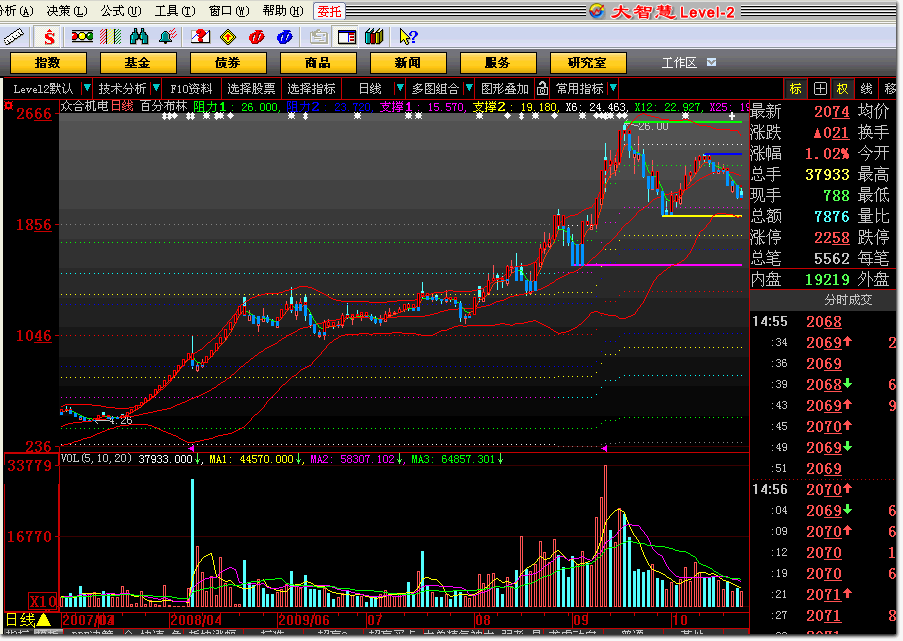The height and width of the screenshot is (641, 903).
Task: Click the 众合机电 stock name label
Action: (85, 107)
